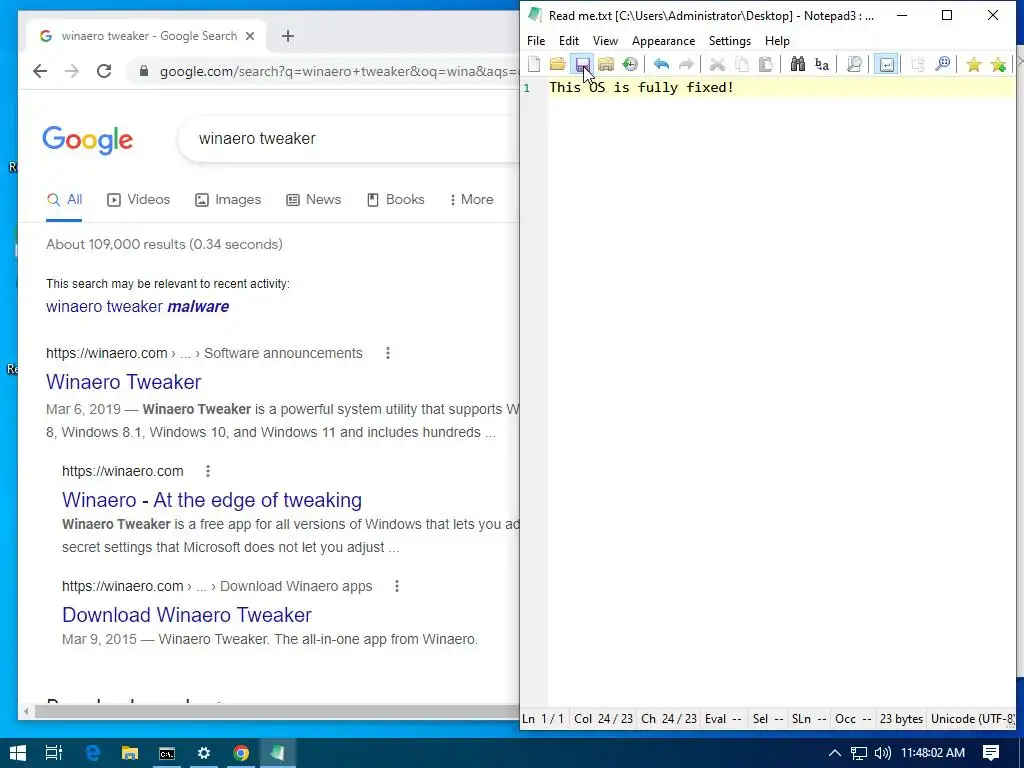Open three-dot menu next to https://winaero.com
This screenshot has height=768, width=1024.
208,471
